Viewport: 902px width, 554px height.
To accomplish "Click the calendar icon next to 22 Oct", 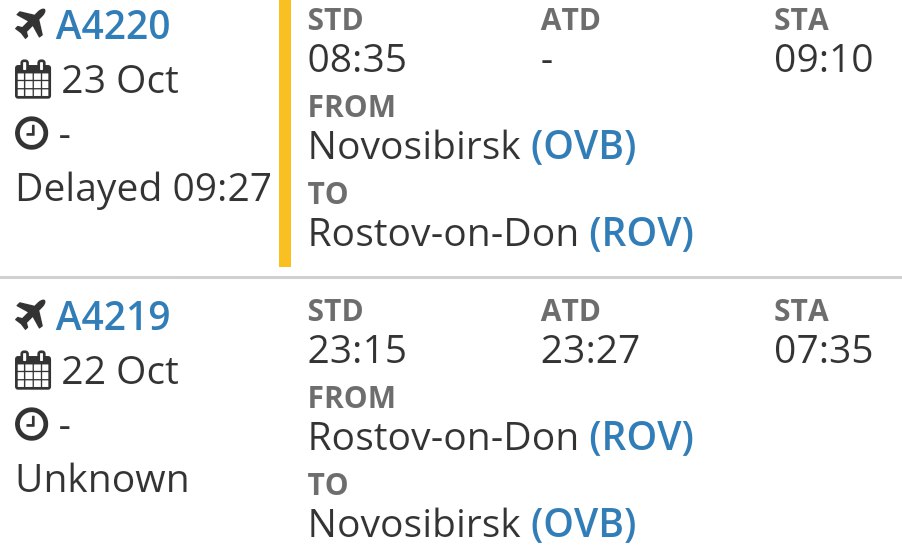I will (32, 370).
